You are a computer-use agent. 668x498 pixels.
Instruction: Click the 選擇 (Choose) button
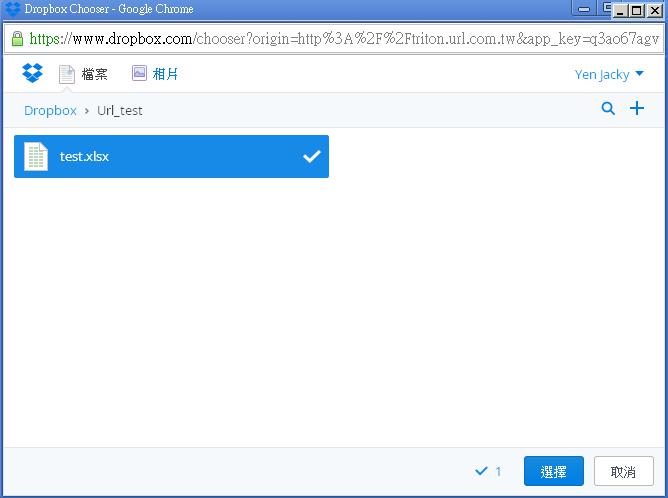[x=553, y=471]
